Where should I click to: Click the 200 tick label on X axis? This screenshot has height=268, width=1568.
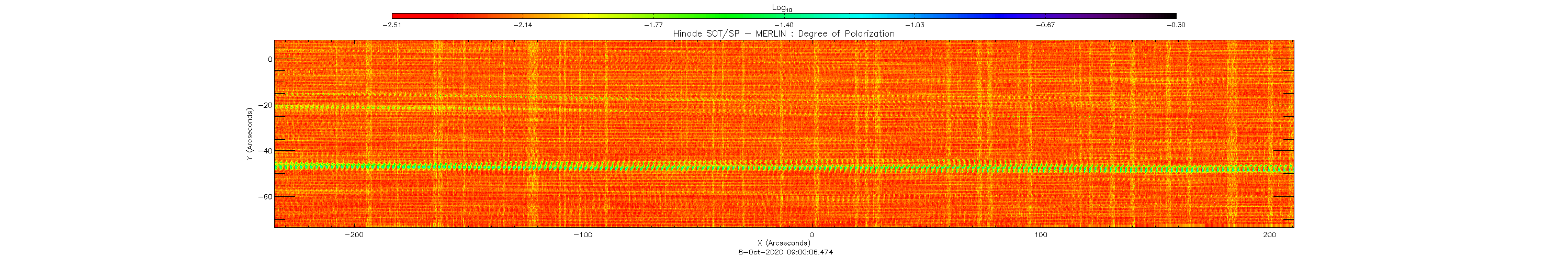coord(1270,235)
